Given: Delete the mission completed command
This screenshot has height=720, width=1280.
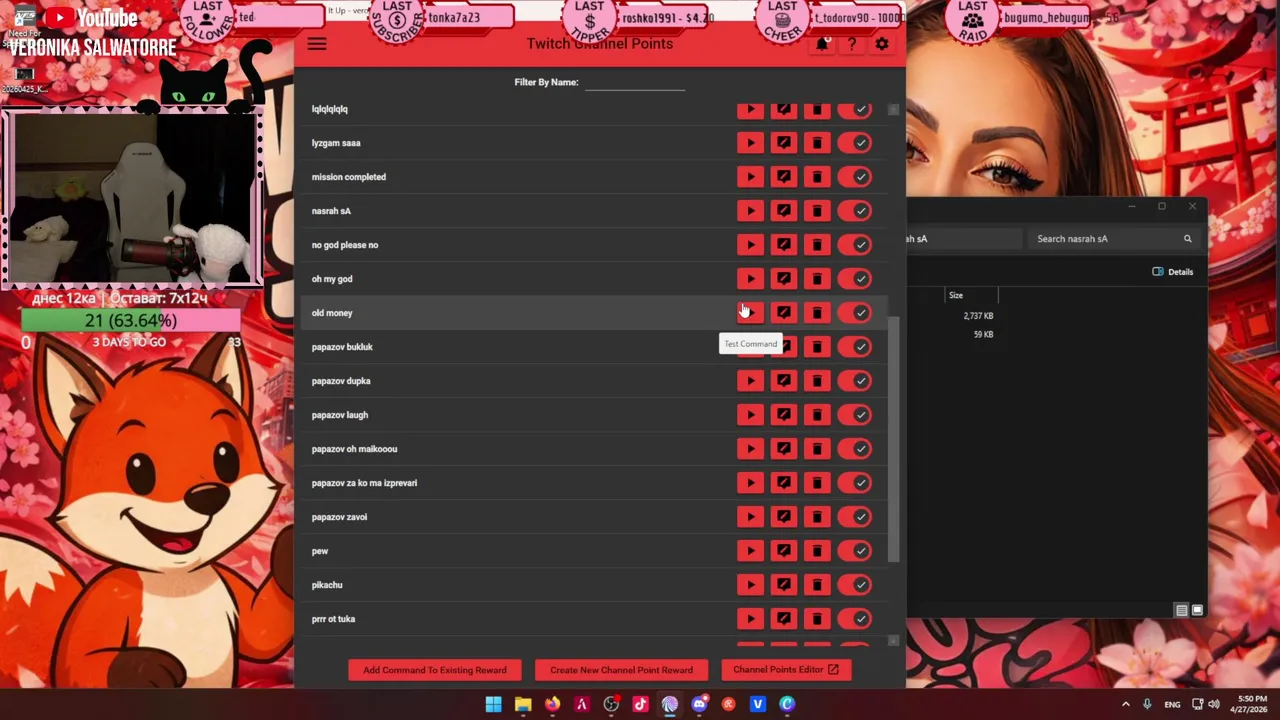Looking at the screenshot, I should (x=817, y=177).
